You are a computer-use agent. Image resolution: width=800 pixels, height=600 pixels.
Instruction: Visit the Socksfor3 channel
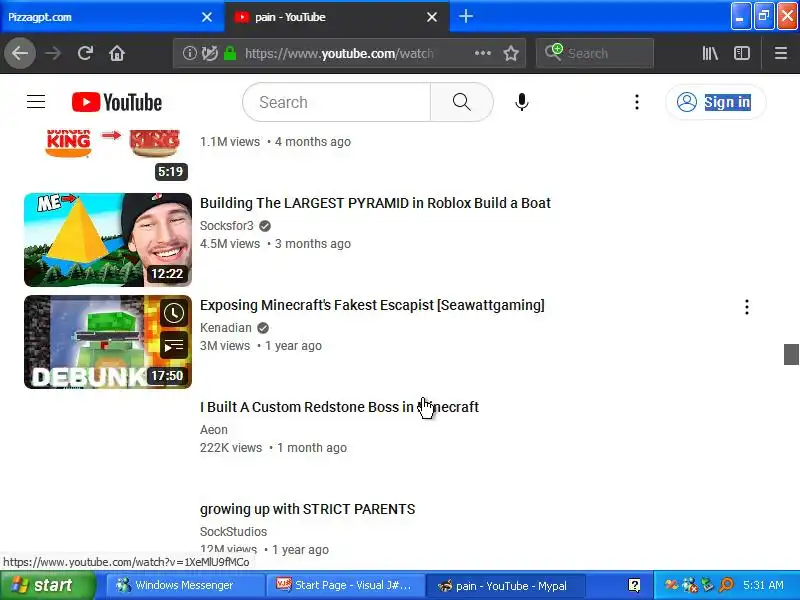[227, 226]
